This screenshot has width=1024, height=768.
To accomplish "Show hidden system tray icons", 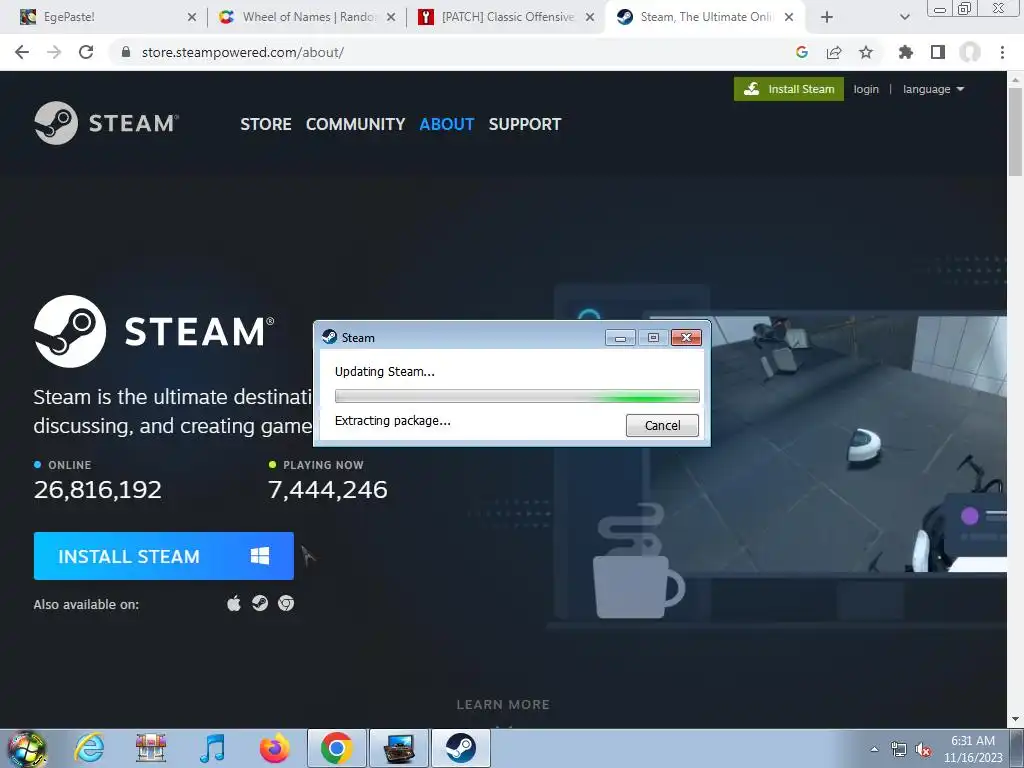I will pos(874,749).
